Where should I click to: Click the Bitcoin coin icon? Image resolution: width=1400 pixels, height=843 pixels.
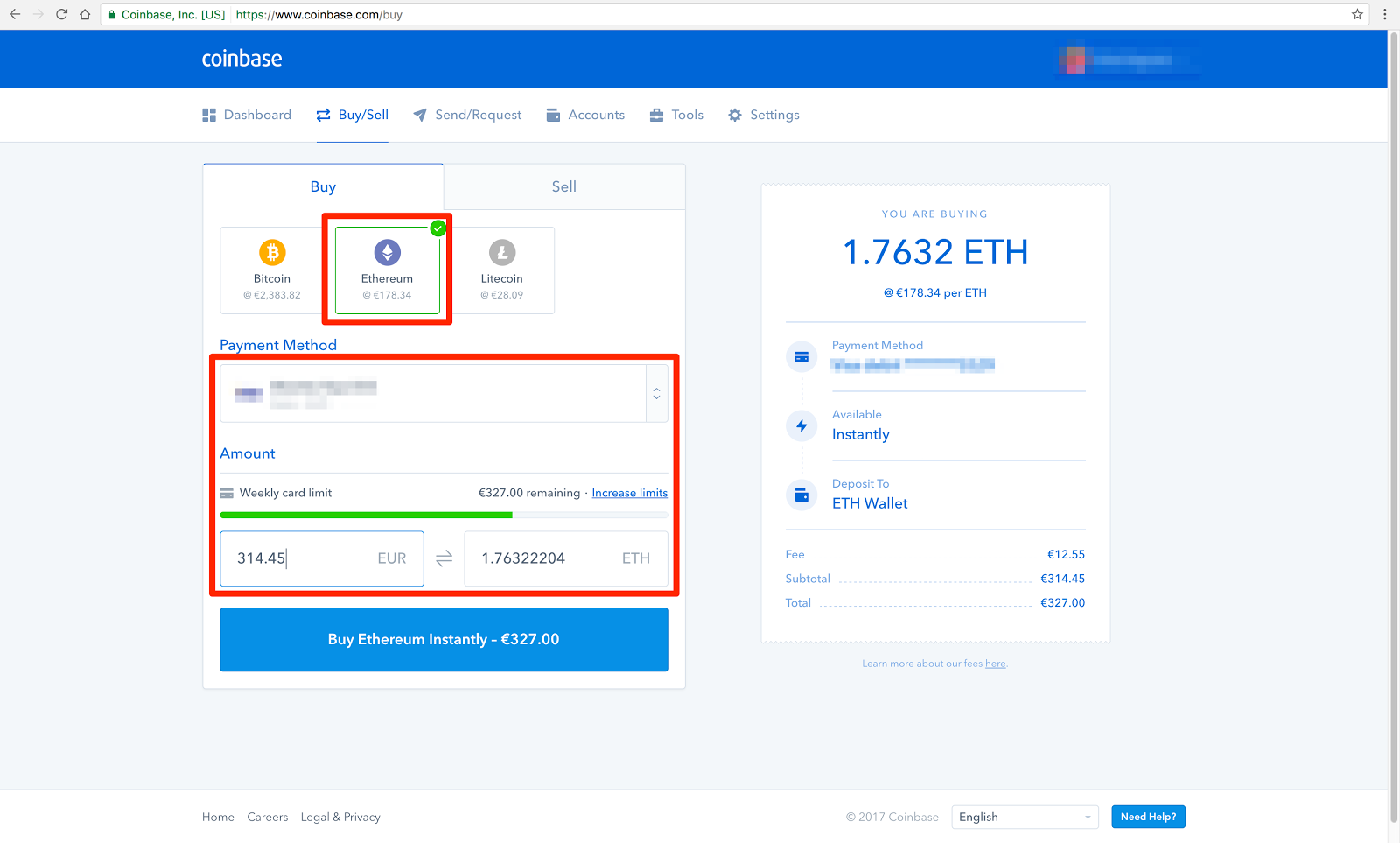(x=272, y=253)
